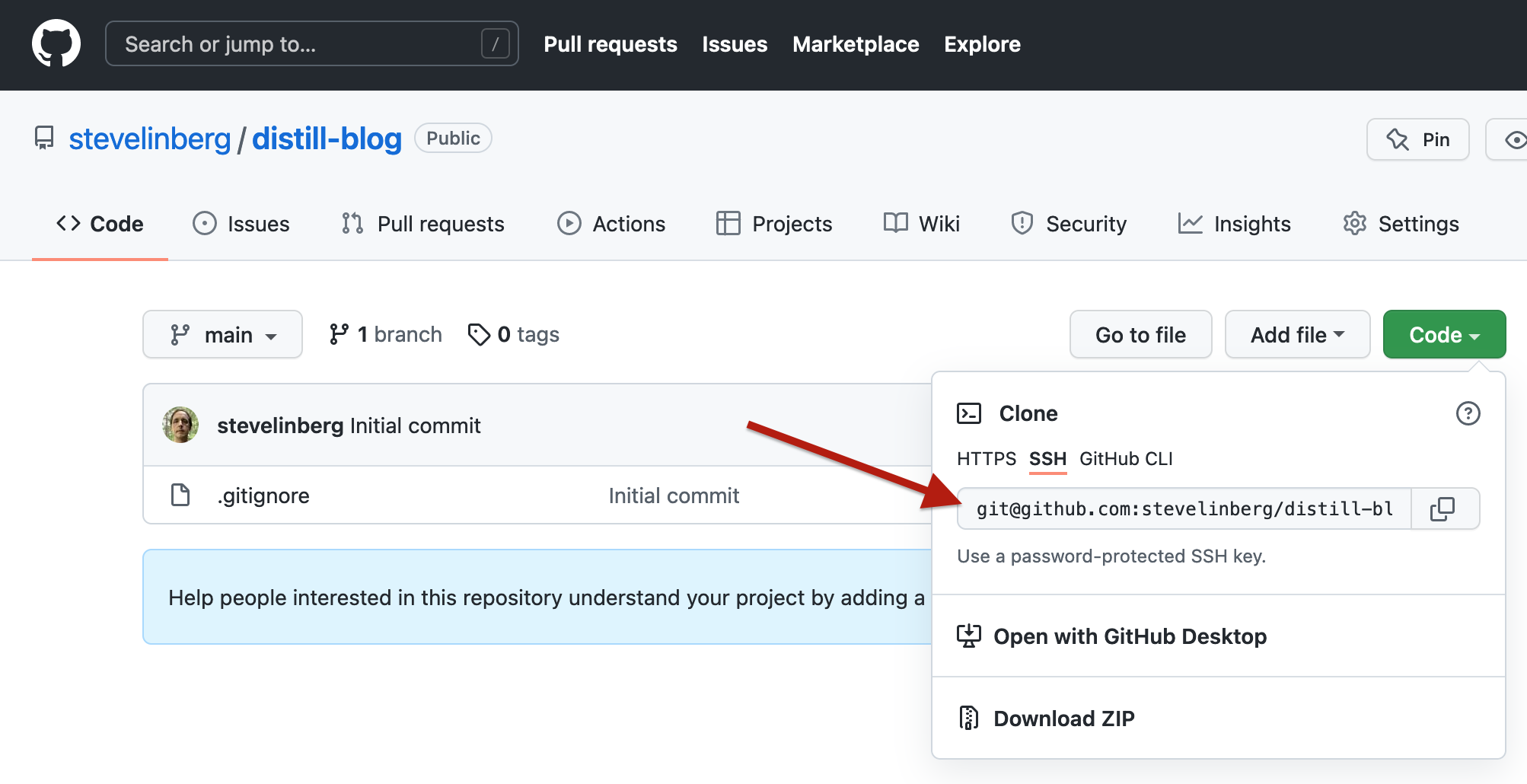Image resolution: width=1527 pixels, height=784 pixels.
Task: Expand the Add file dropdown
Action: point(1297,334)
